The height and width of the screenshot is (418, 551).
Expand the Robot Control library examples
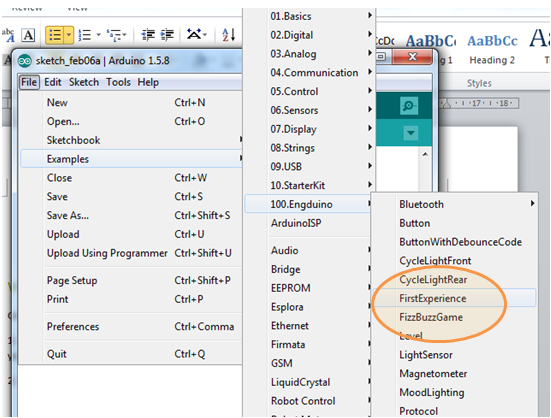[x=309, y=401]
